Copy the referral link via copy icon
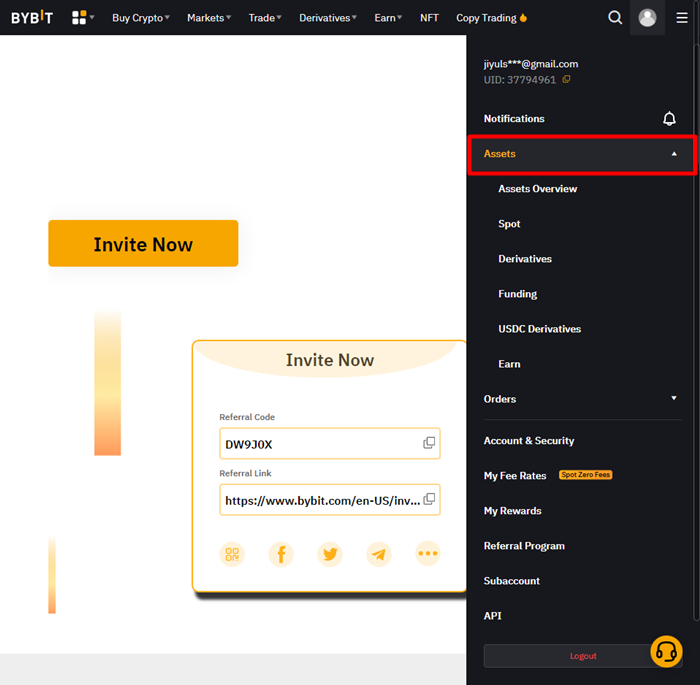Image resolution: width=700 pixels, height=685 pixels. [429, 499]
